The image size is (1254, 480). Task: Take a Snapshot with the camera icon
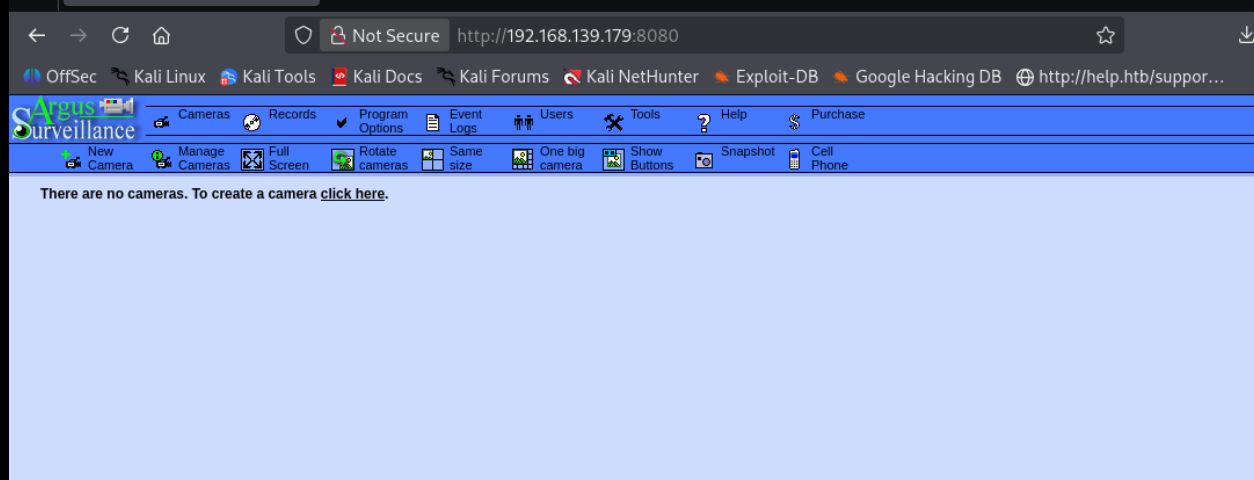tap(704, 159)
